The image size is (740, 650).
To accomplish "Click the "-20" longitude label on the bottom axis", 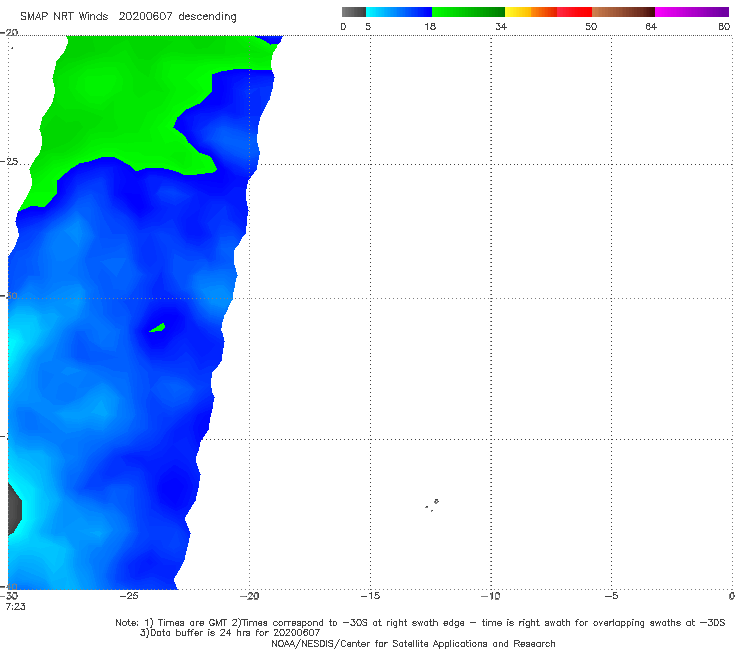I will coord(249,596).
